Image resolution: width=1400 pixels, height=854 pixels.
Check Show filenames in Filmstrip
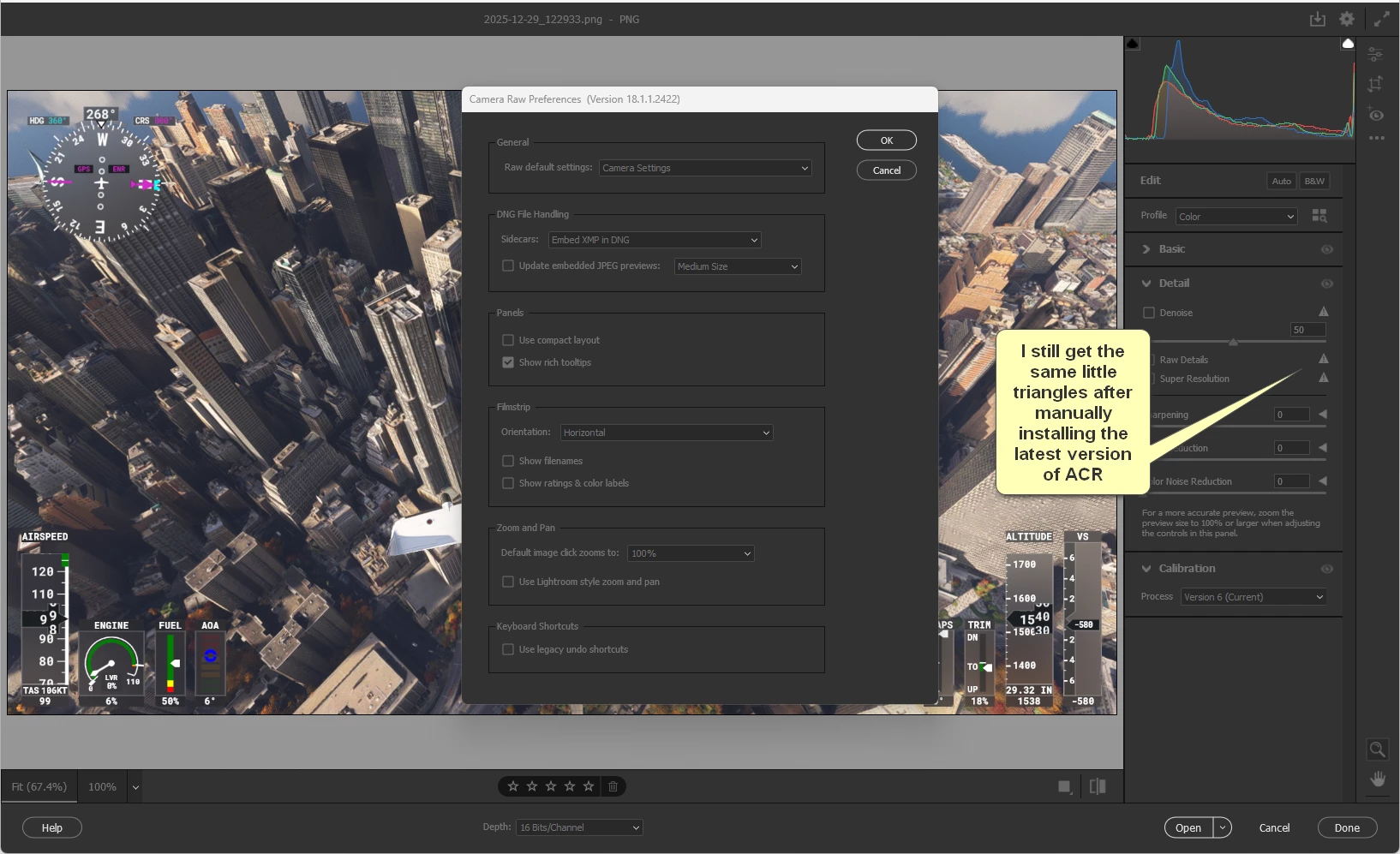point(508,461)
